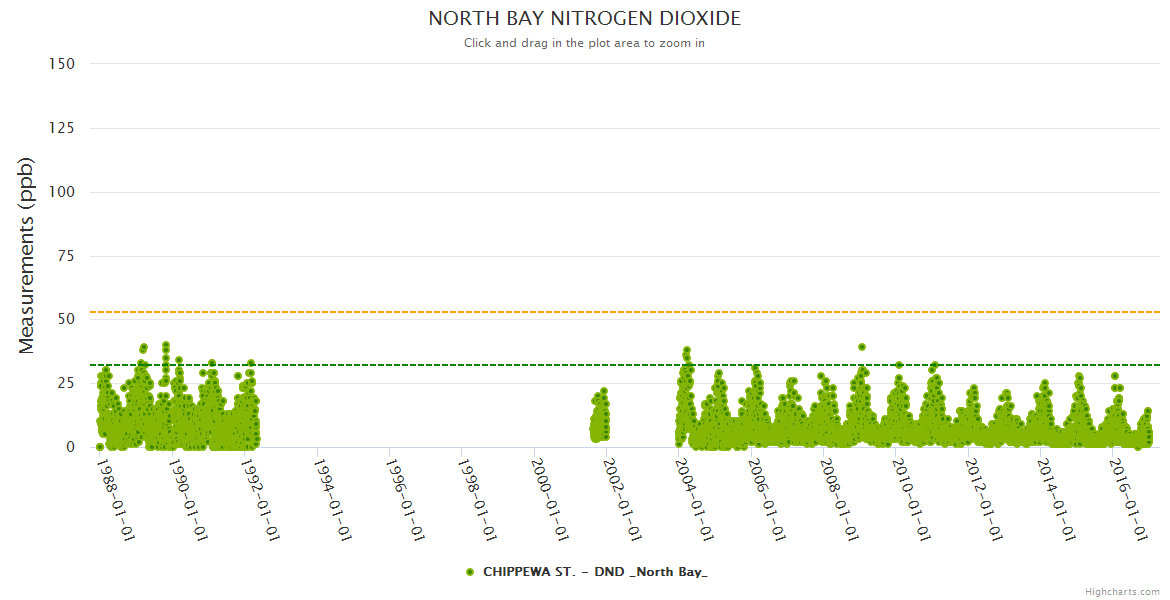Click the lone data point at zero near 1988
The width and height of the screenshot is (1170, 600).
coord(99,447)
